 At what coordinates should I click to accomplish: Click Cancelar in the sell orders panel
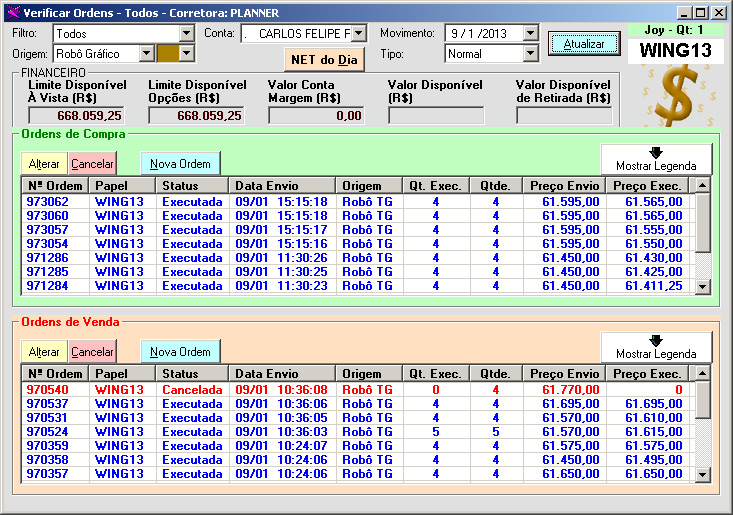92,352
